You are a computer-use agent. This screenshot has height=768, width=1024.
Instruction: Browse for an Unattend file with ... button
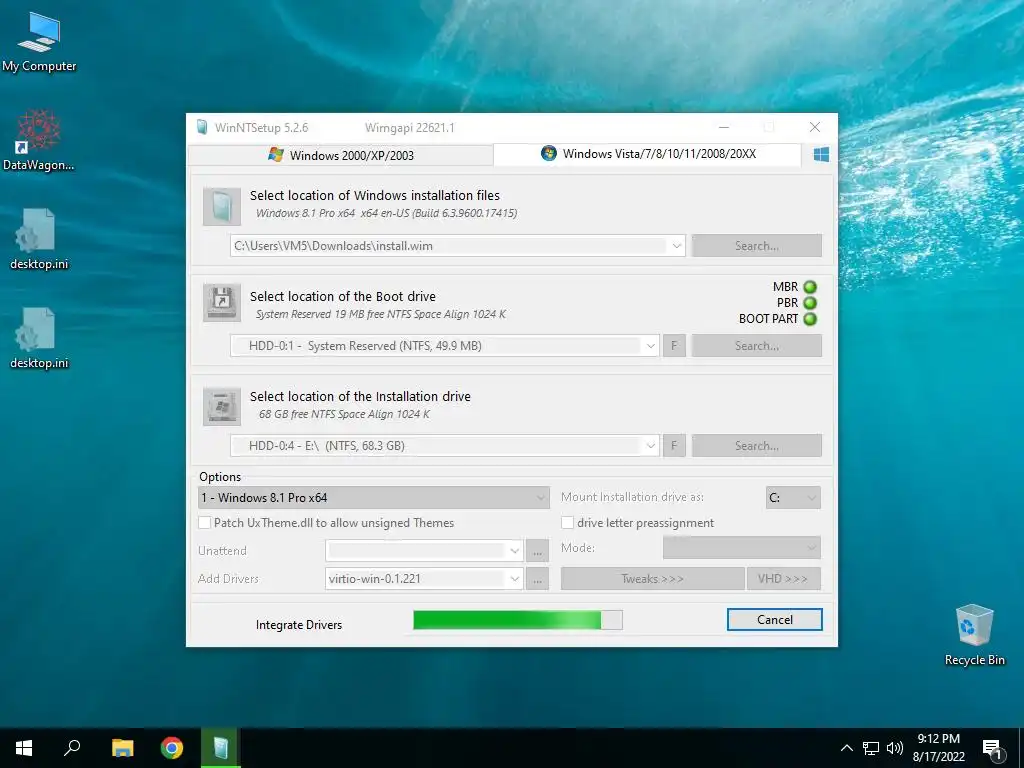(537, 551)
